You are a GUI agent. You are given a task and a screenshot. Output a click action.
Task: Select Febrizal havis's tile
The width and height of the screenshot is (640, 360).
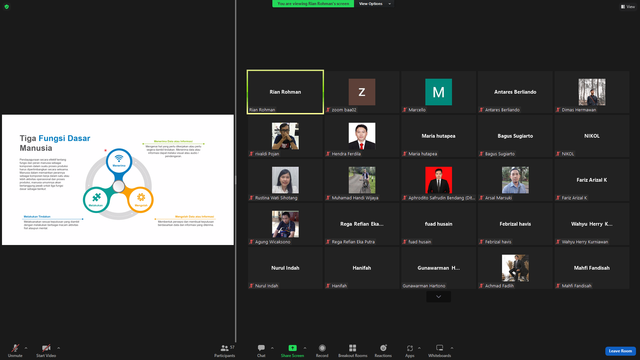click(x=515, y=224)
